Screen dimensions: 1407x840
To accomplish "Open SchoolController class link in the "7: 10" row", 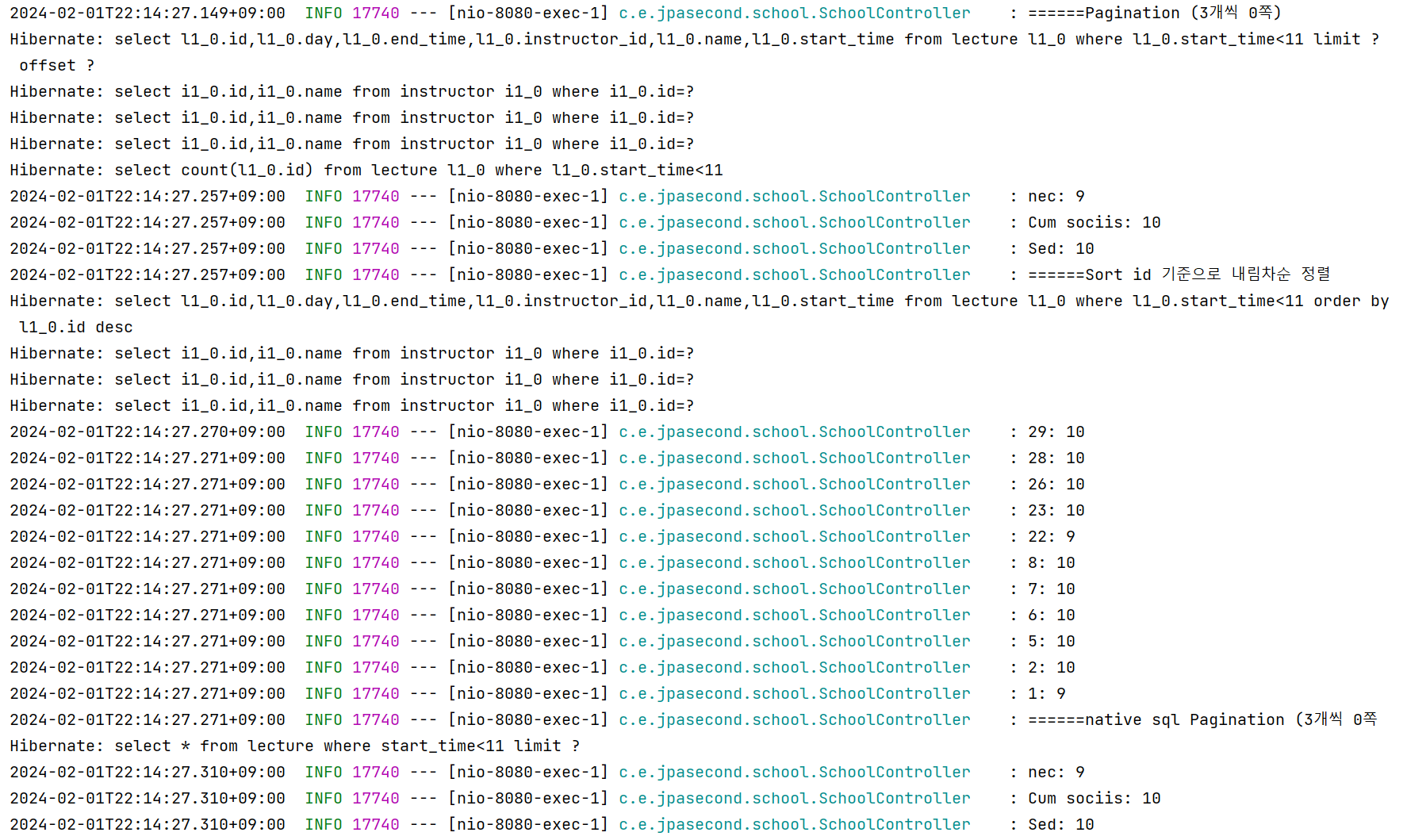I will pos(795,589).
